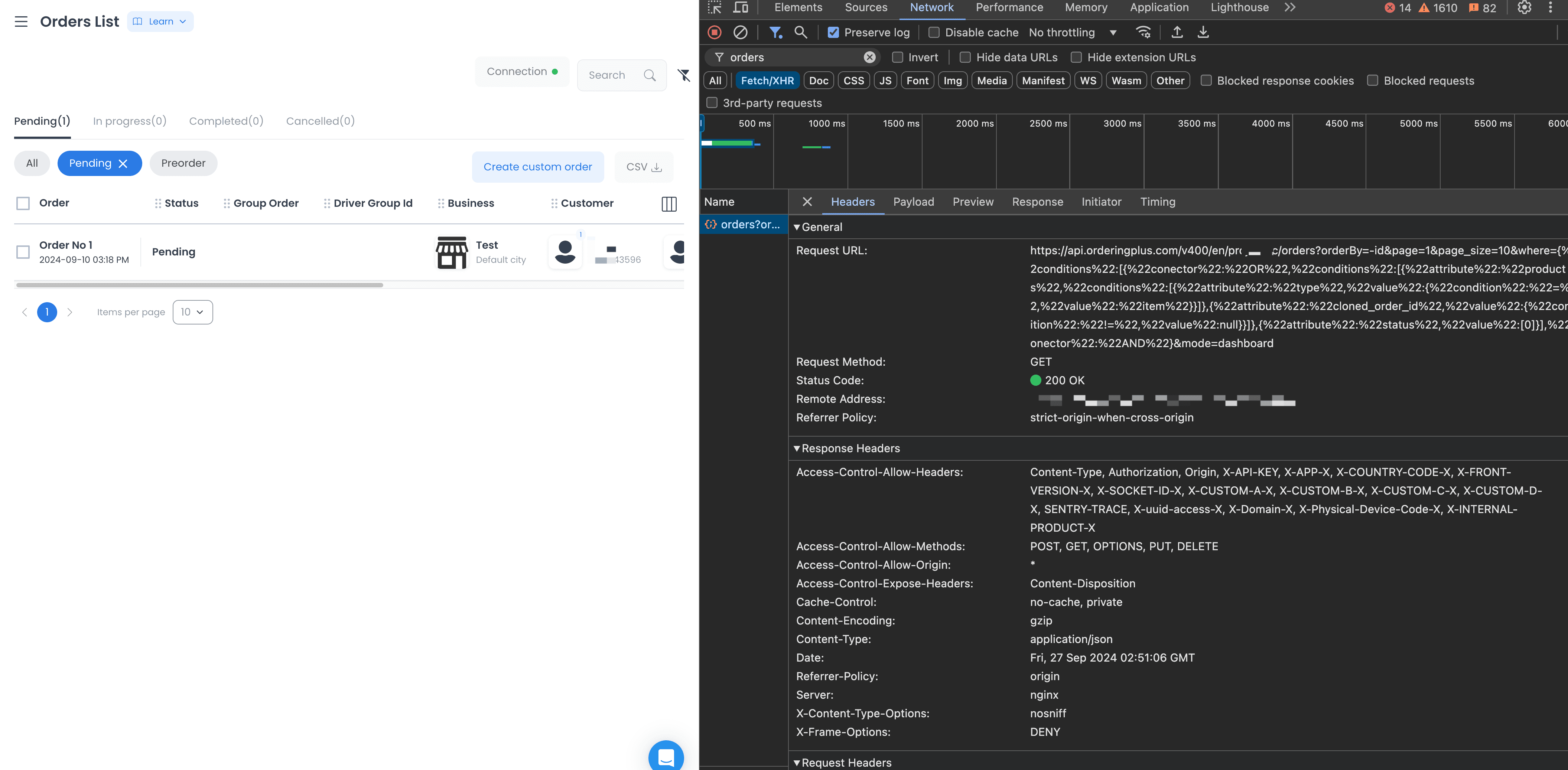The width and height of the screenshot is (1568, 770).
Task: Download orders with CSV button
Action: [644, 167]
